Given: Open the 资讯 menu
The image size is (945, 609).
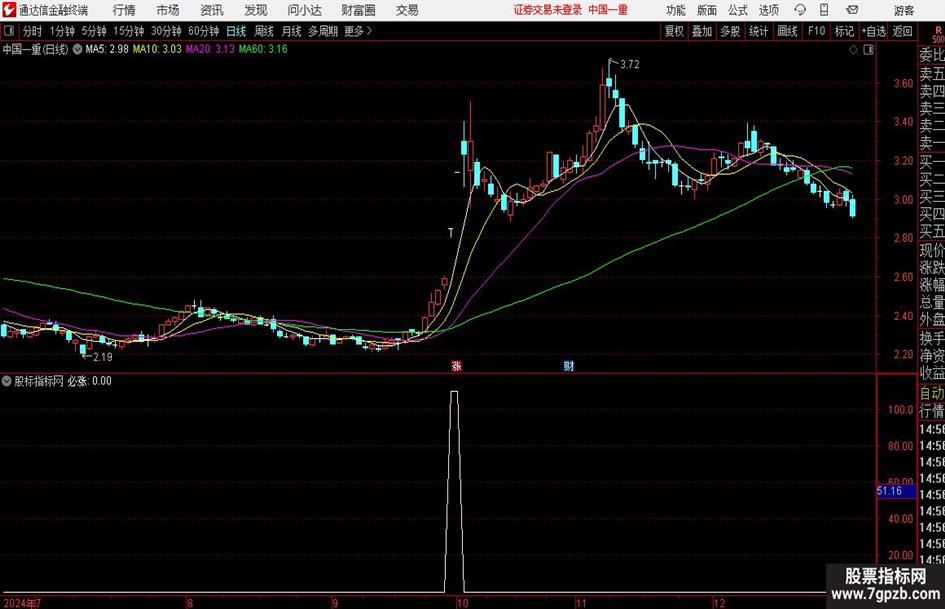Looking at the screenshot, I should tap(212, 10).
